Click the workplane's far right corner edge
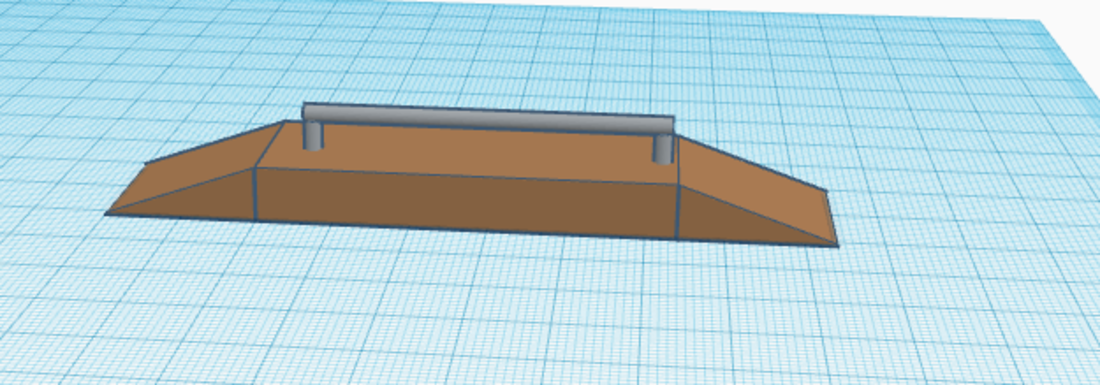The image size is (1100, 385). [1048, 21]
